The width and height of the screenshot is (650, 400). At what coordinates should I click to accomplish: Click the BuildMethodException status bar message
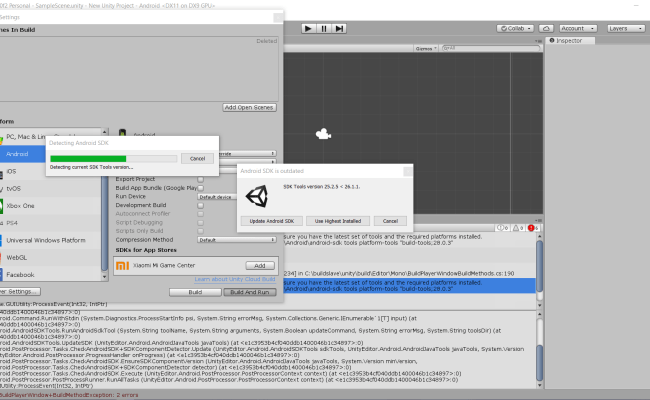pyautogui.click(x=69, y=395)
